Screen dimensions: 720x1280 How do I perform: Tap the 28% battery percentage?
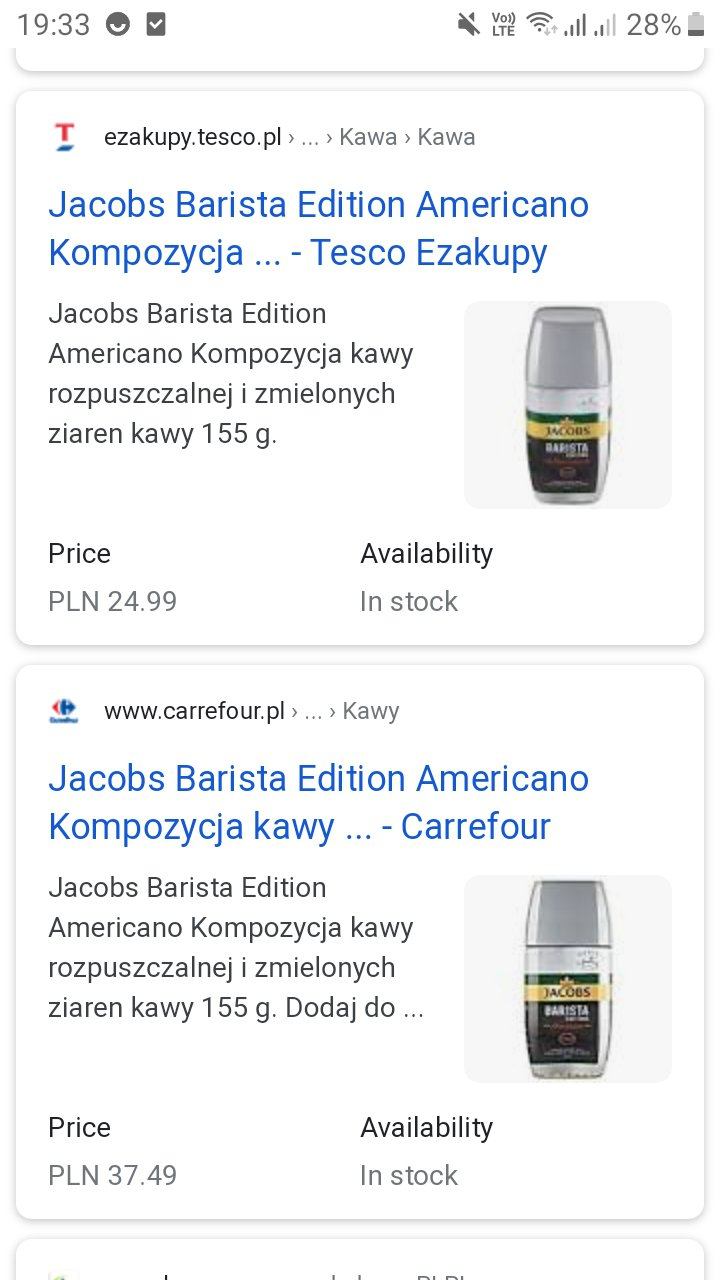pos(653,25)
